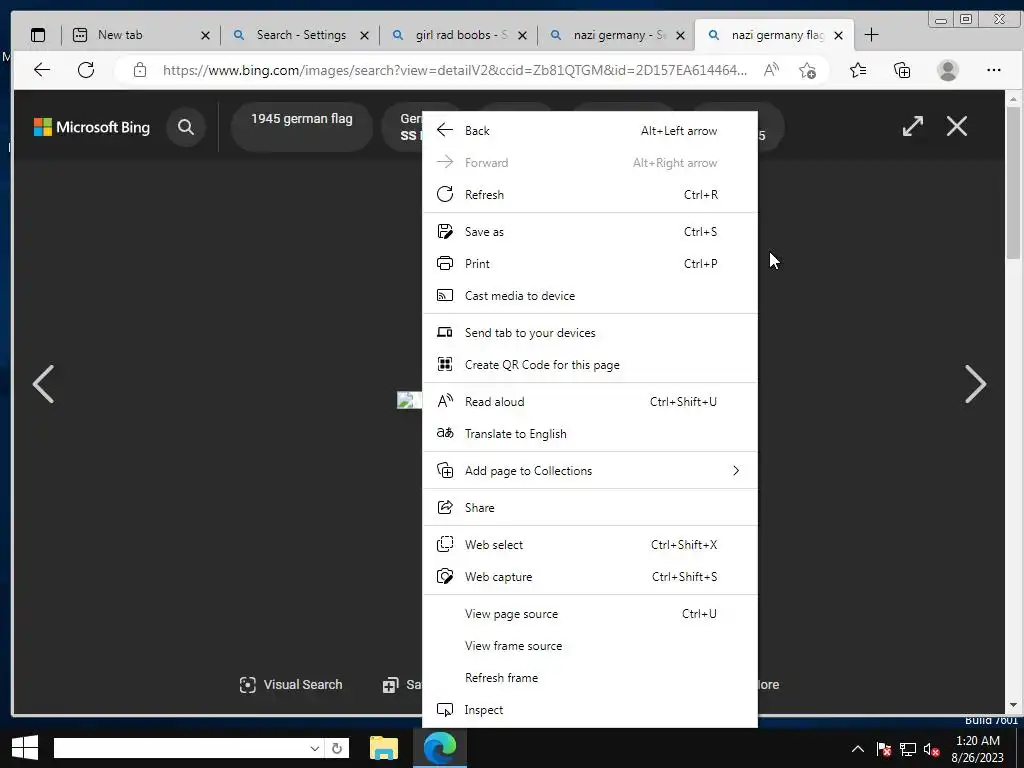
Task: Choose View frame source
Action: pos(590,646)
